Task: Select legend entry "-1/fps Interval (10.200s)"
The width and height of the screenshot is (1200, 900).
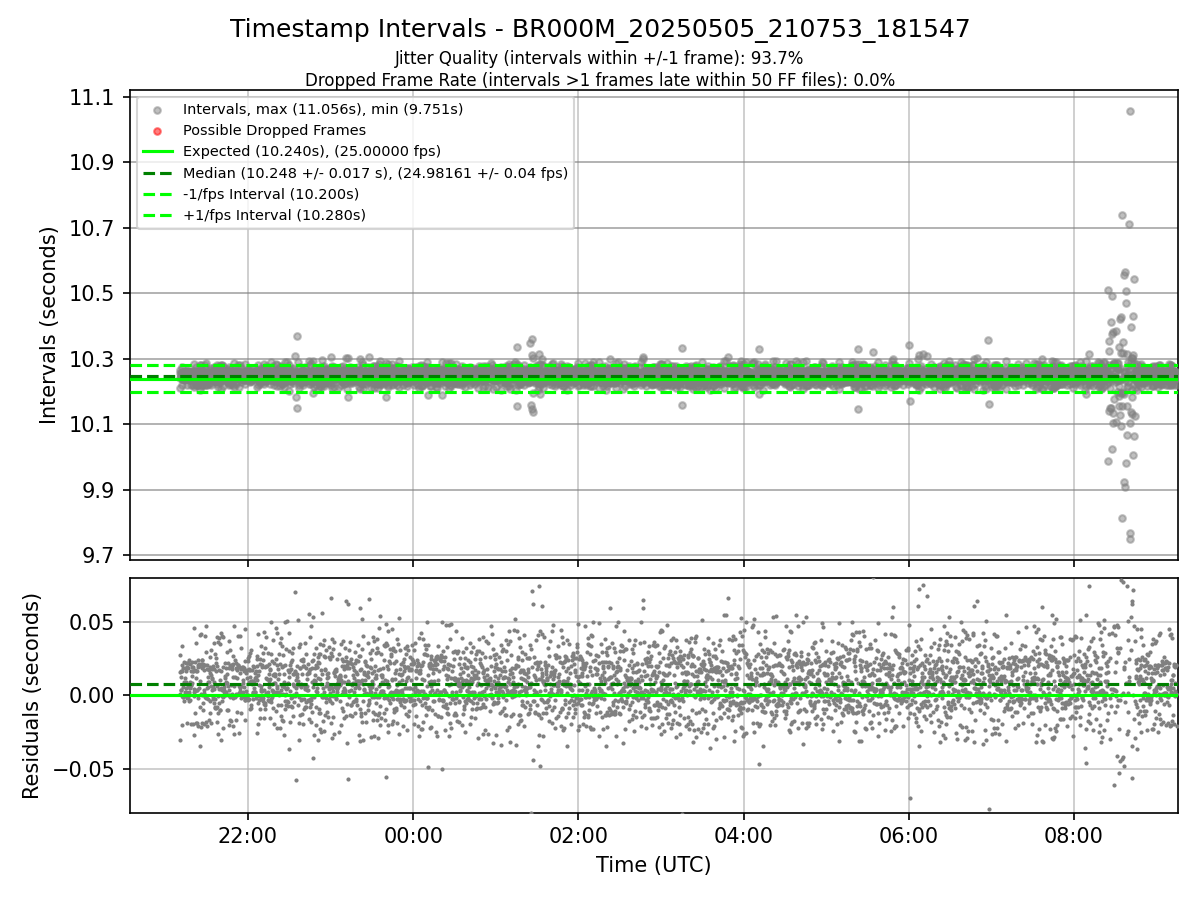Action: click(271, 193)
